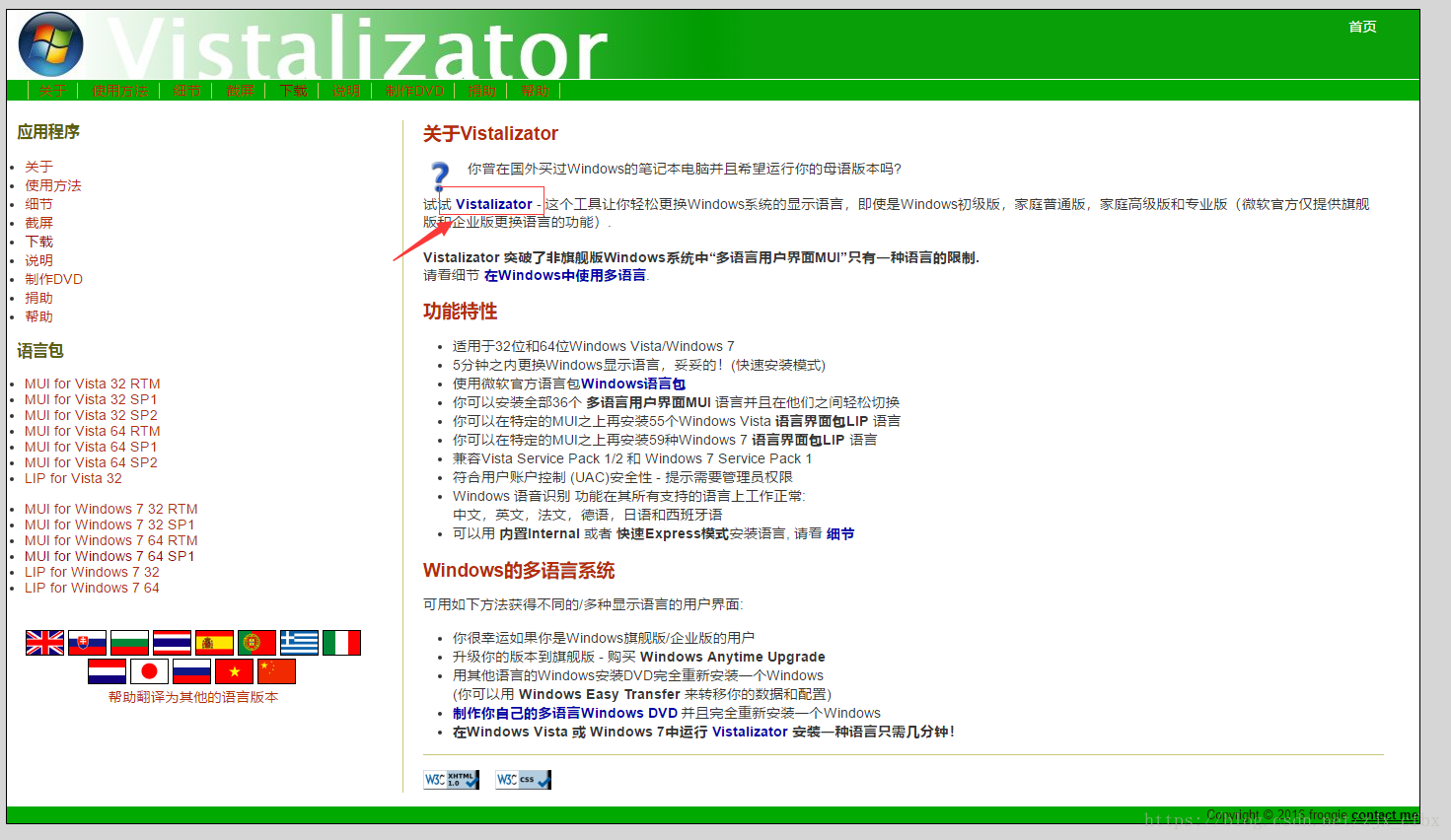
Task: Click blue 细节 link after 请看
Action: pyautogui.click(x=840, y=533)
